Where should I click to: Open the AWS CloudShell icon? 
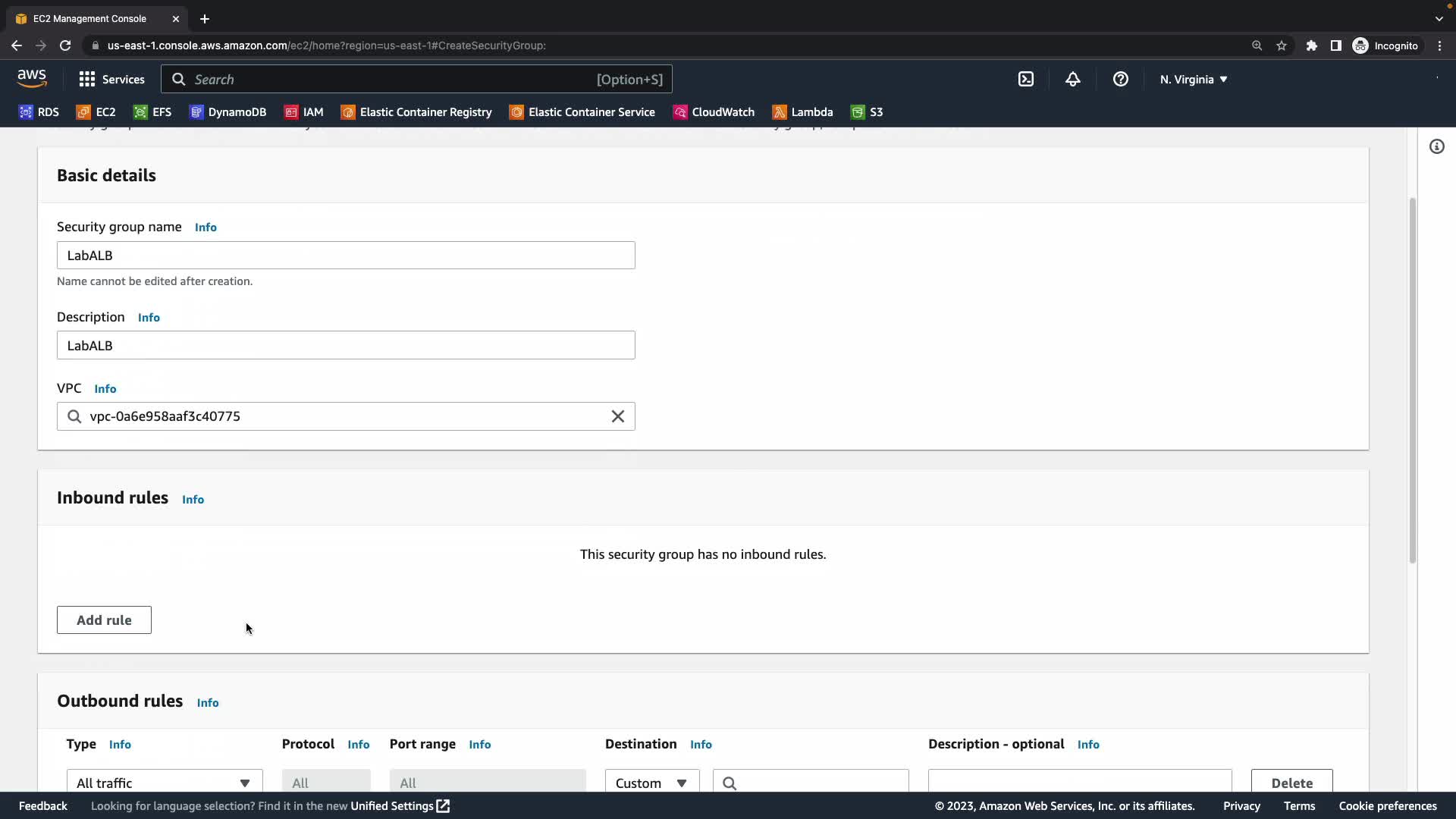coord(1025,80)
